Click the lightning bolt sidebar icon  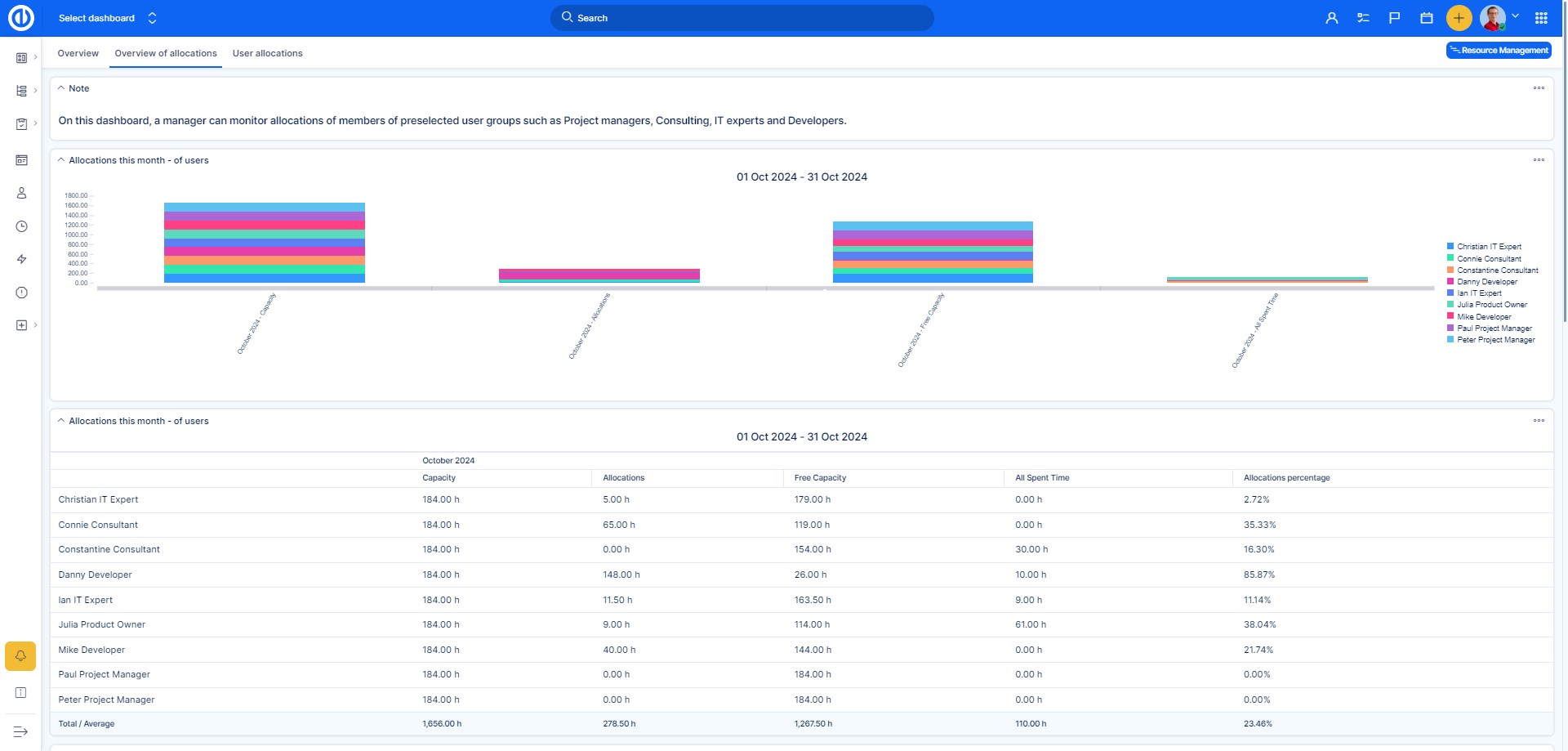[22, 259]
